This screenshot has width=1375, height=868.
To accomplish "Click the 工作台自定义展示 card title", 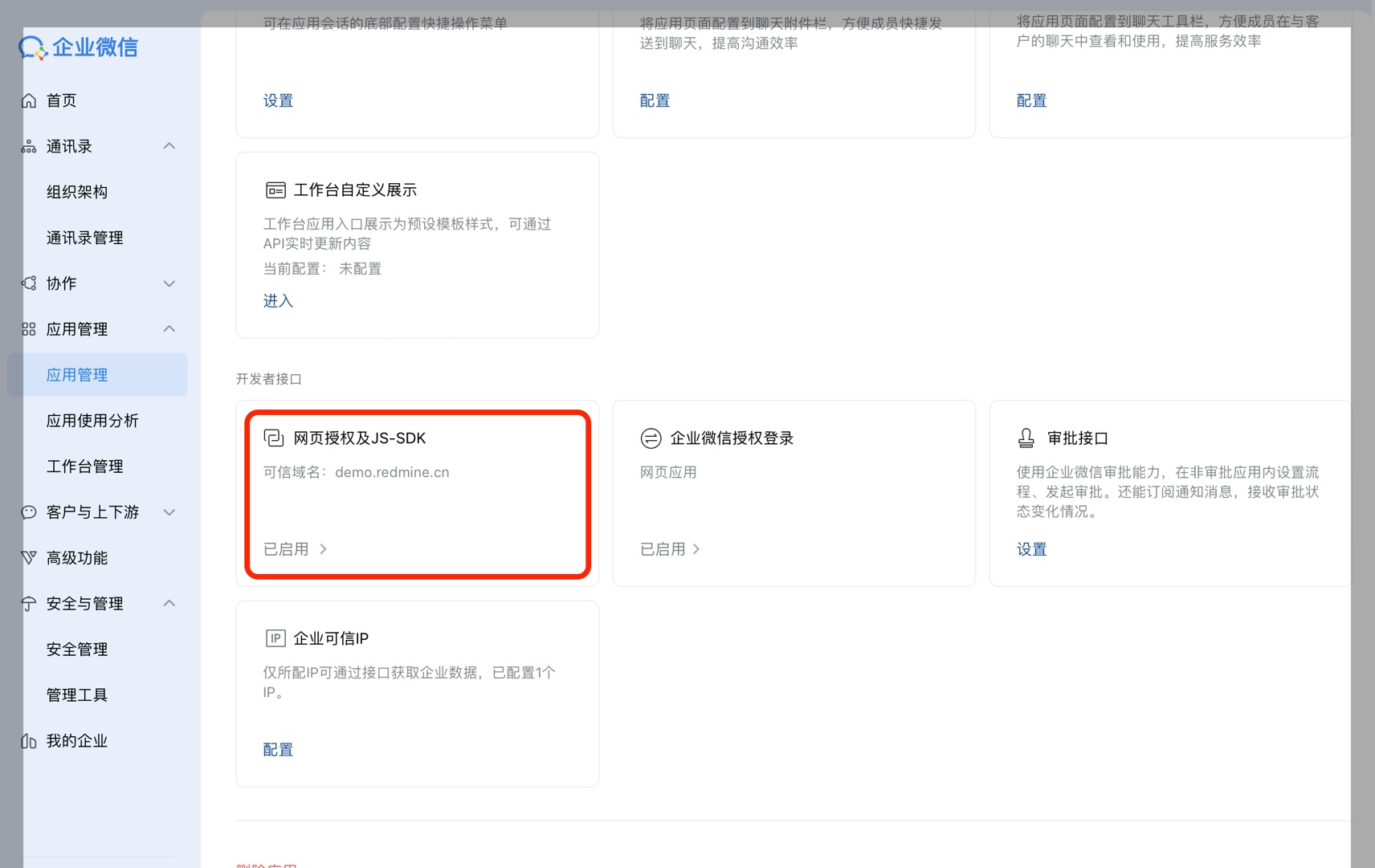I will pyautogui.click(x=355, y=190).
